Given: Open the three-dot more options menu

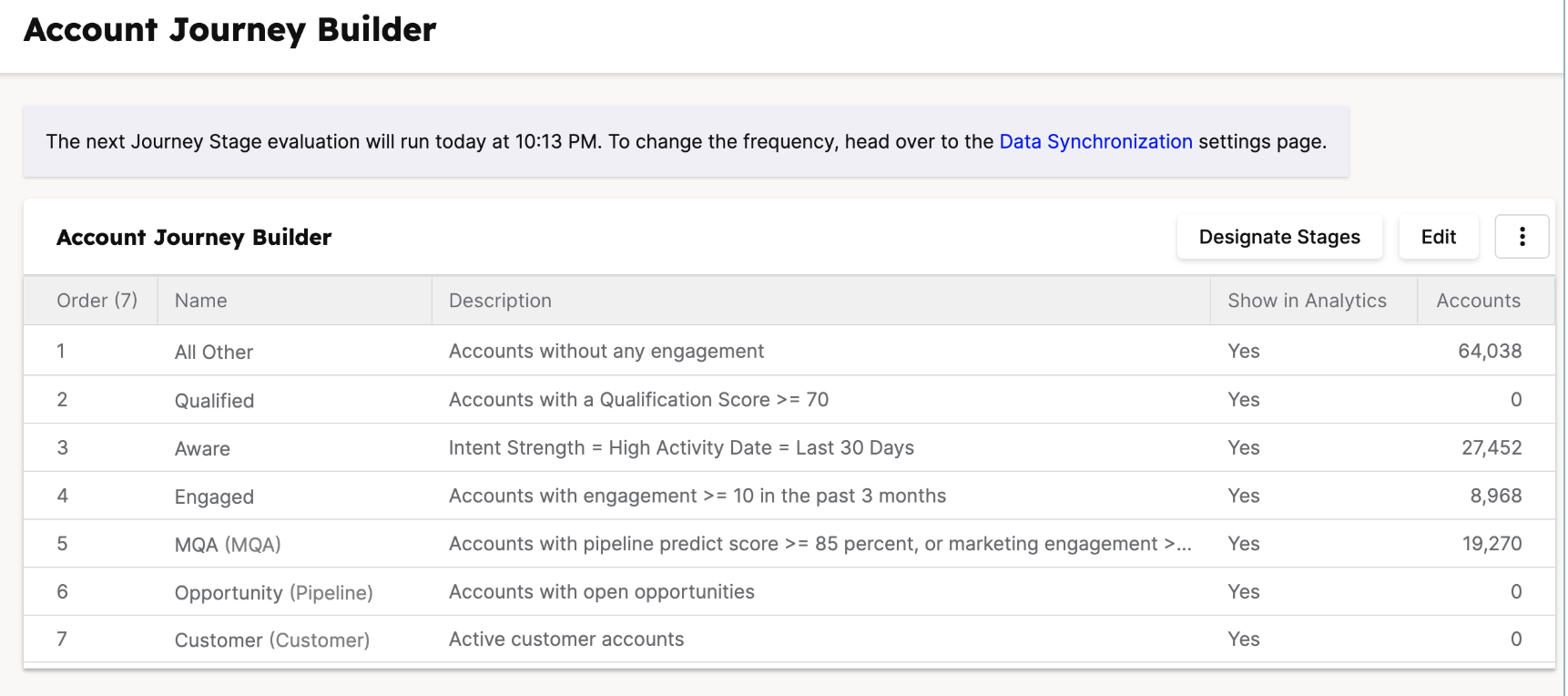Looking at the screenshot, I should pyautogui.click(x=1522, y=237).
